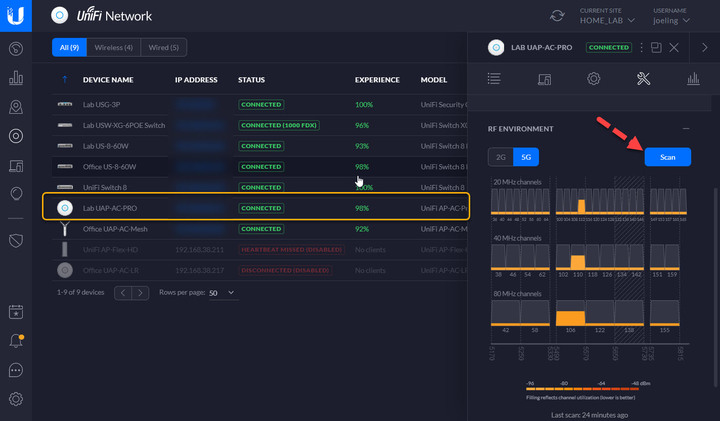Sort by Device Name column

(108, 79)
